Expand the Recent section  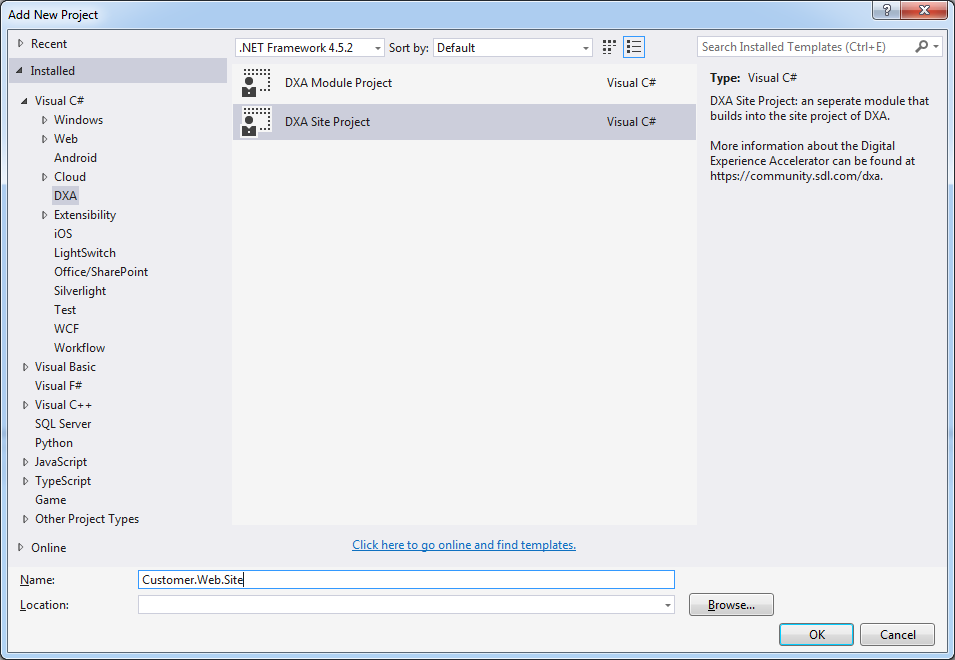click(21, 44)
